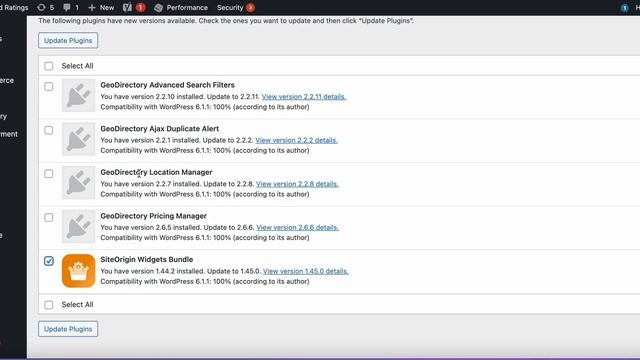Click the GeoDirectory Ajax Duplicate Alert plug icon
This screenshot has width=640, height=360.
pyautogui.click(x=78, y=139)
